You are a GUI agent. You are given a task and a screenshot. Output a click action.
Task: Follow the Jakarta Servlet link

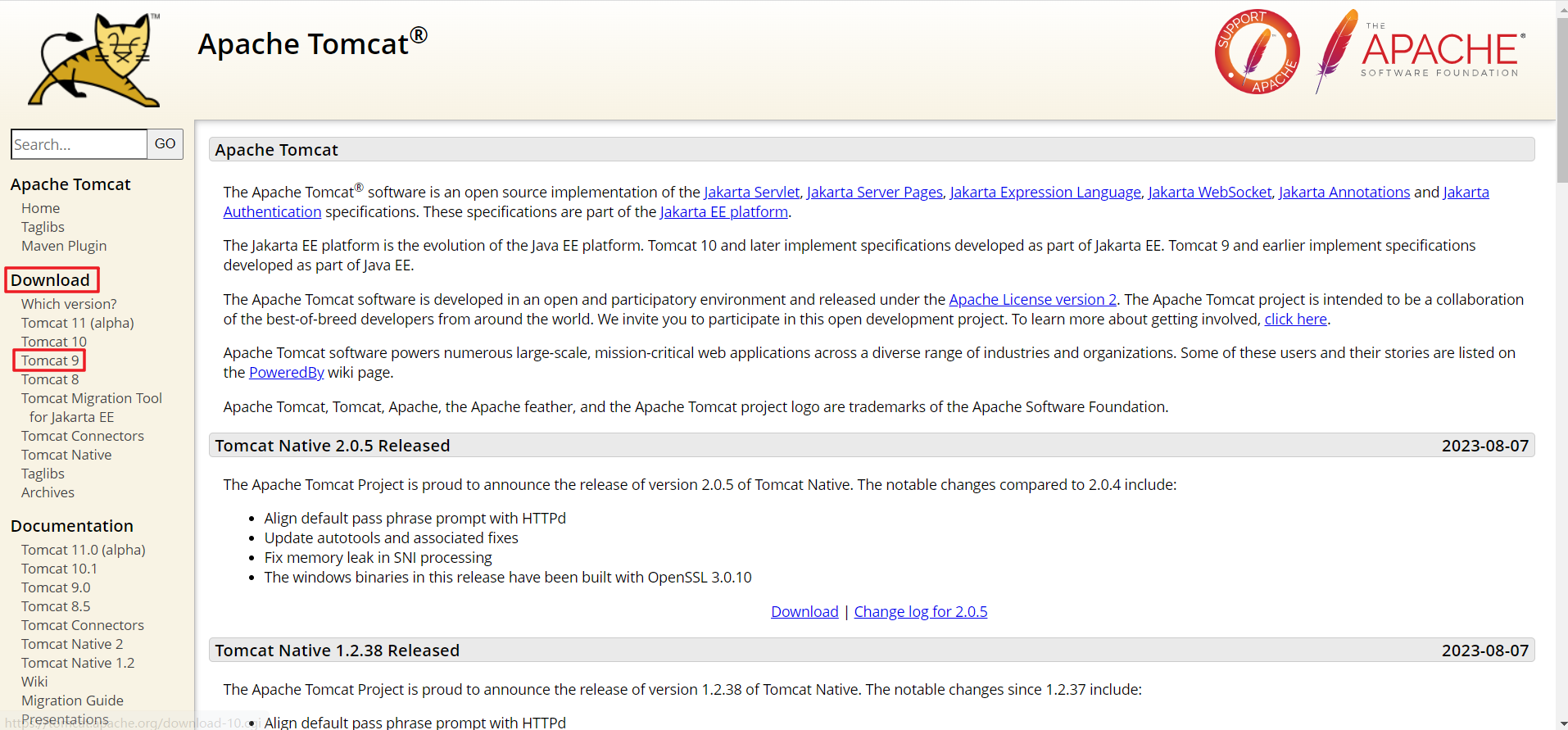(751, 192)
